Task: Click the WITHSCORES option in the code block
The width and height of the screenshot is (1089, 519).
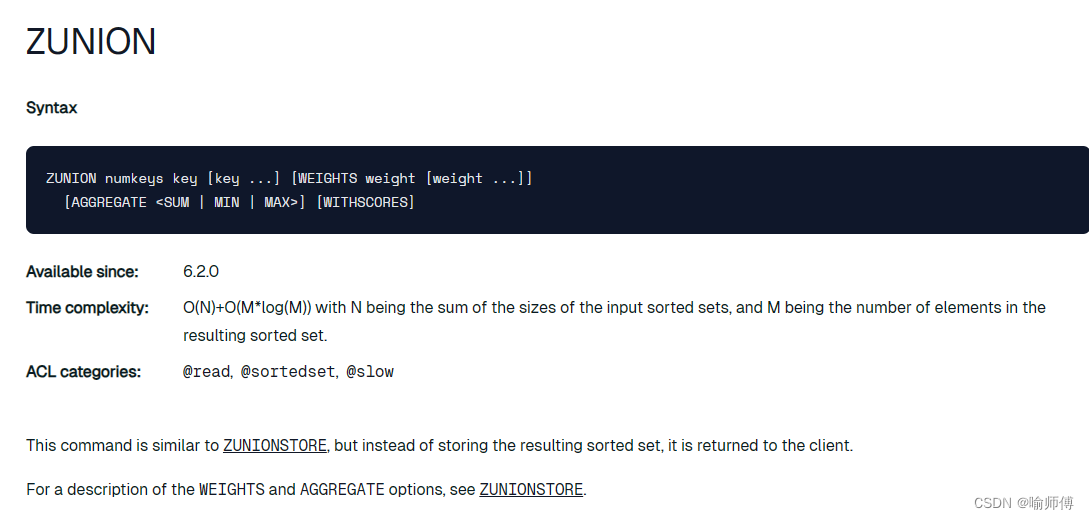Action: coord(365,203)
